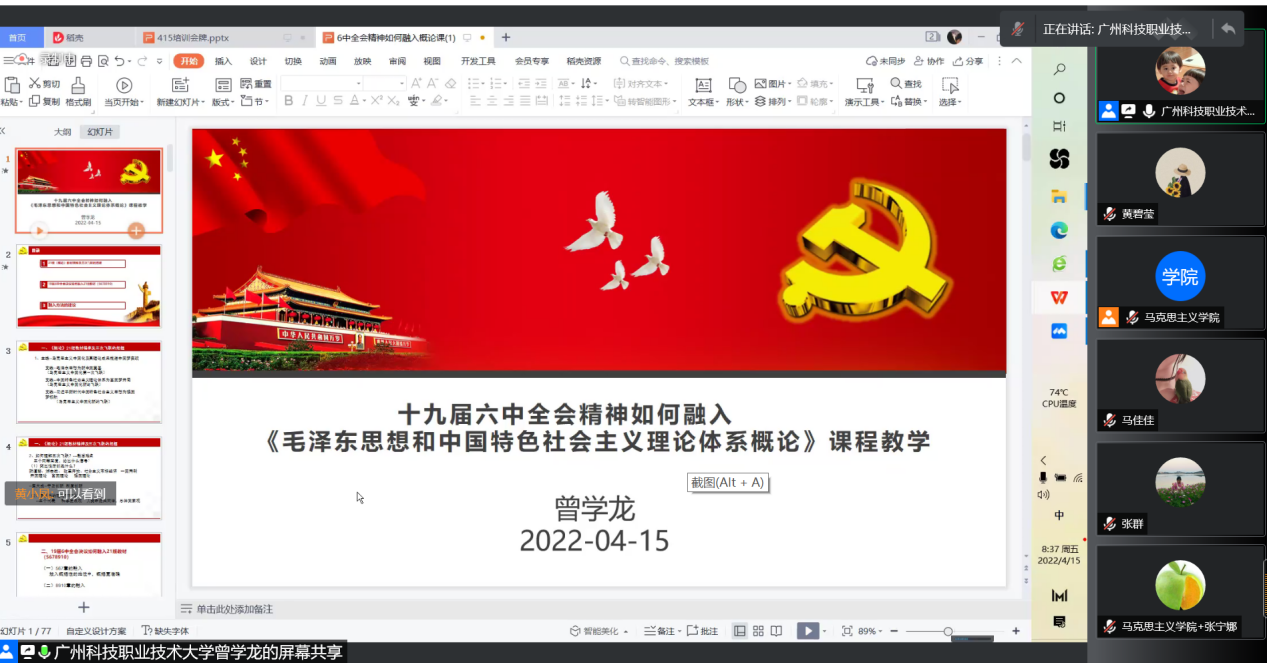1267x663 pixels.
Task: Click New Slide (新建幻灯片) icon
Action: click(x=180, y=85)
